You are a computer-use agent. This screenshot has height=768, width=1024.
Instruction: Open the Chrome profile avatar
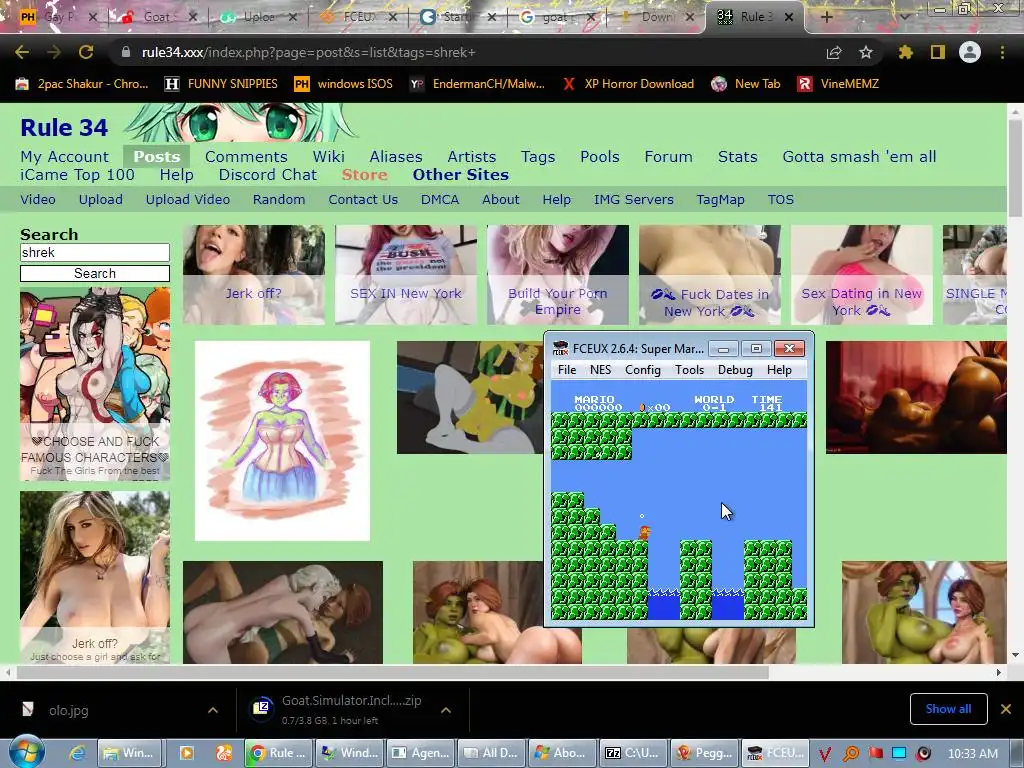tap(970, 52)
